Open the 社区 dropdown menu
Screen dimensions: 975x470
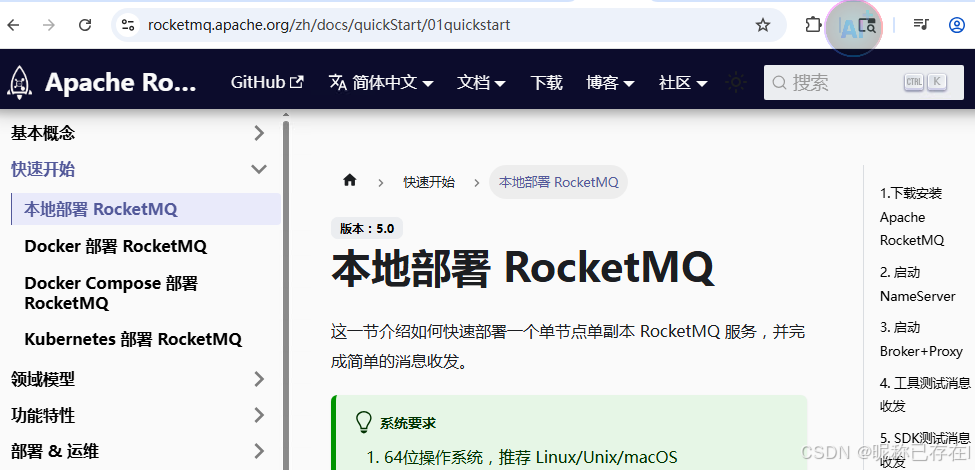coord(683,82)
